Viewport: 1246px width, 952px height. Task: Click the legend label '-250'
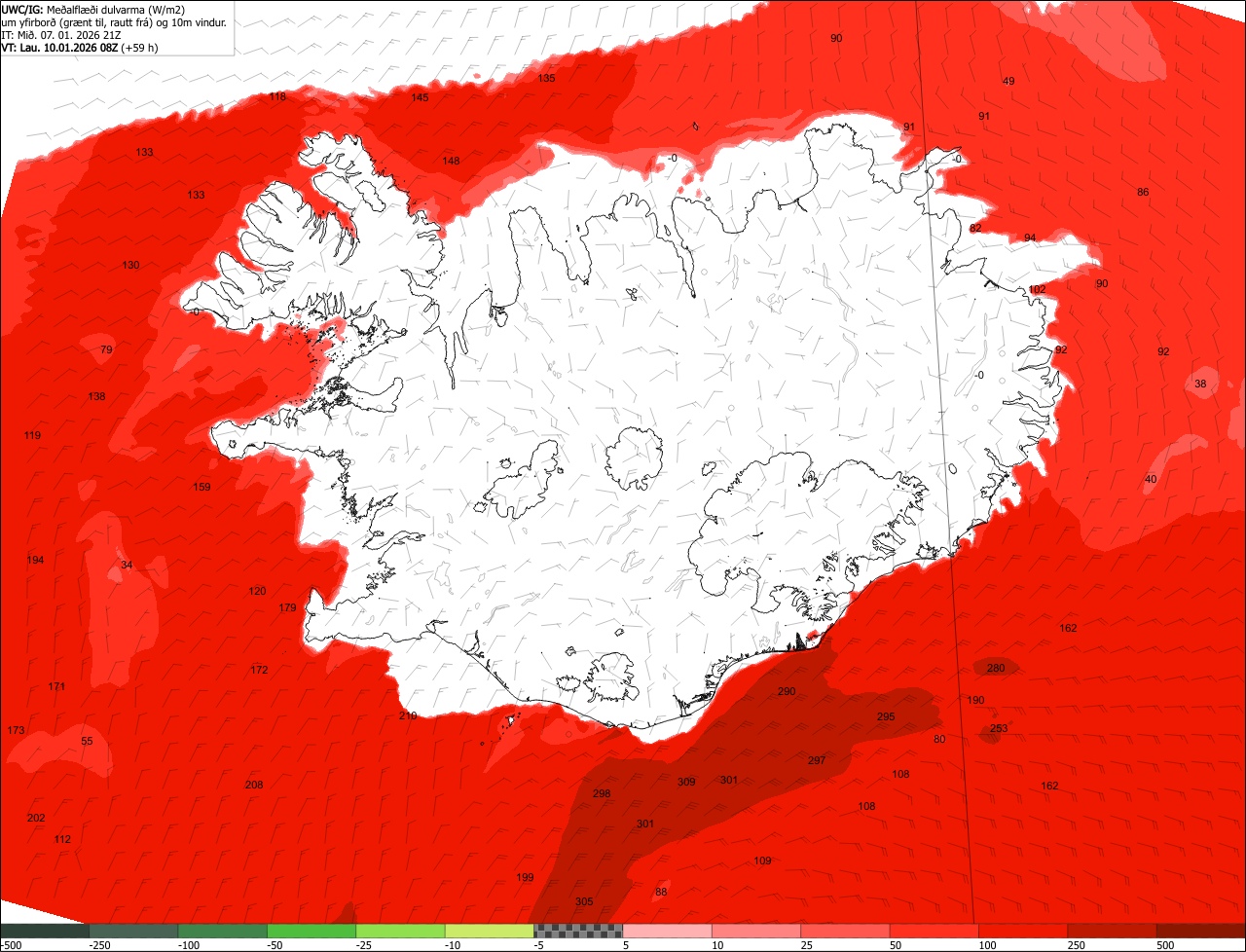pyautogui.click(x=98, y=945)
